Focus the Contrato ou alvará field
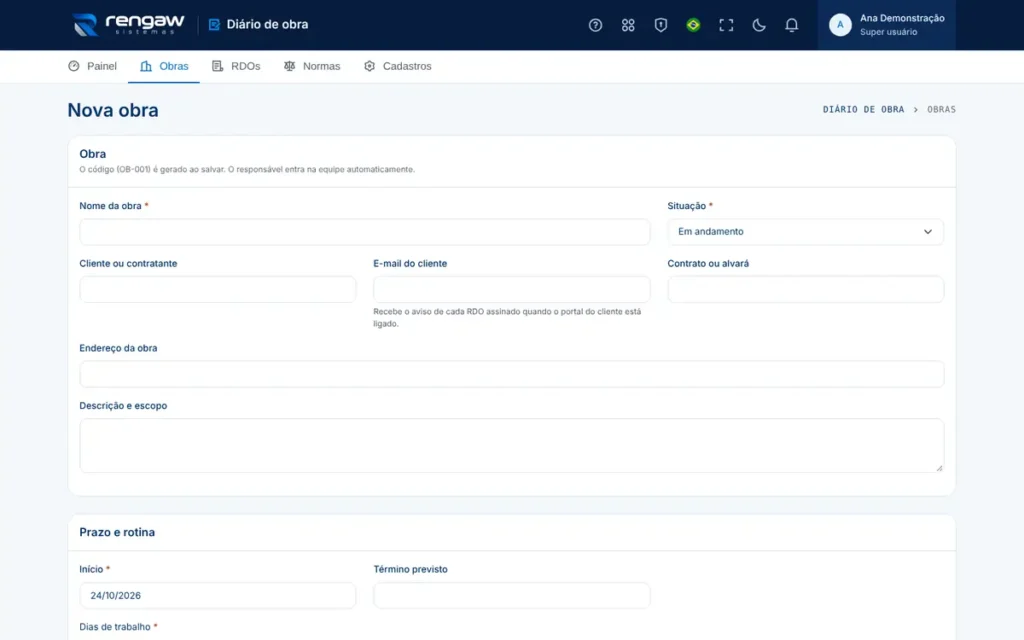The height and width of the screenshot is (640, 1024). point(805,289)
